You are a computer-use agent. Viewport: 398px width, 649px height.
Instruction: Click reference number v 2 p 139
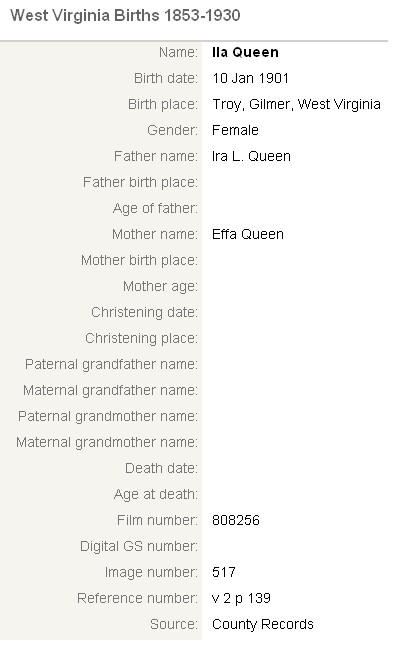coord(241,599)
